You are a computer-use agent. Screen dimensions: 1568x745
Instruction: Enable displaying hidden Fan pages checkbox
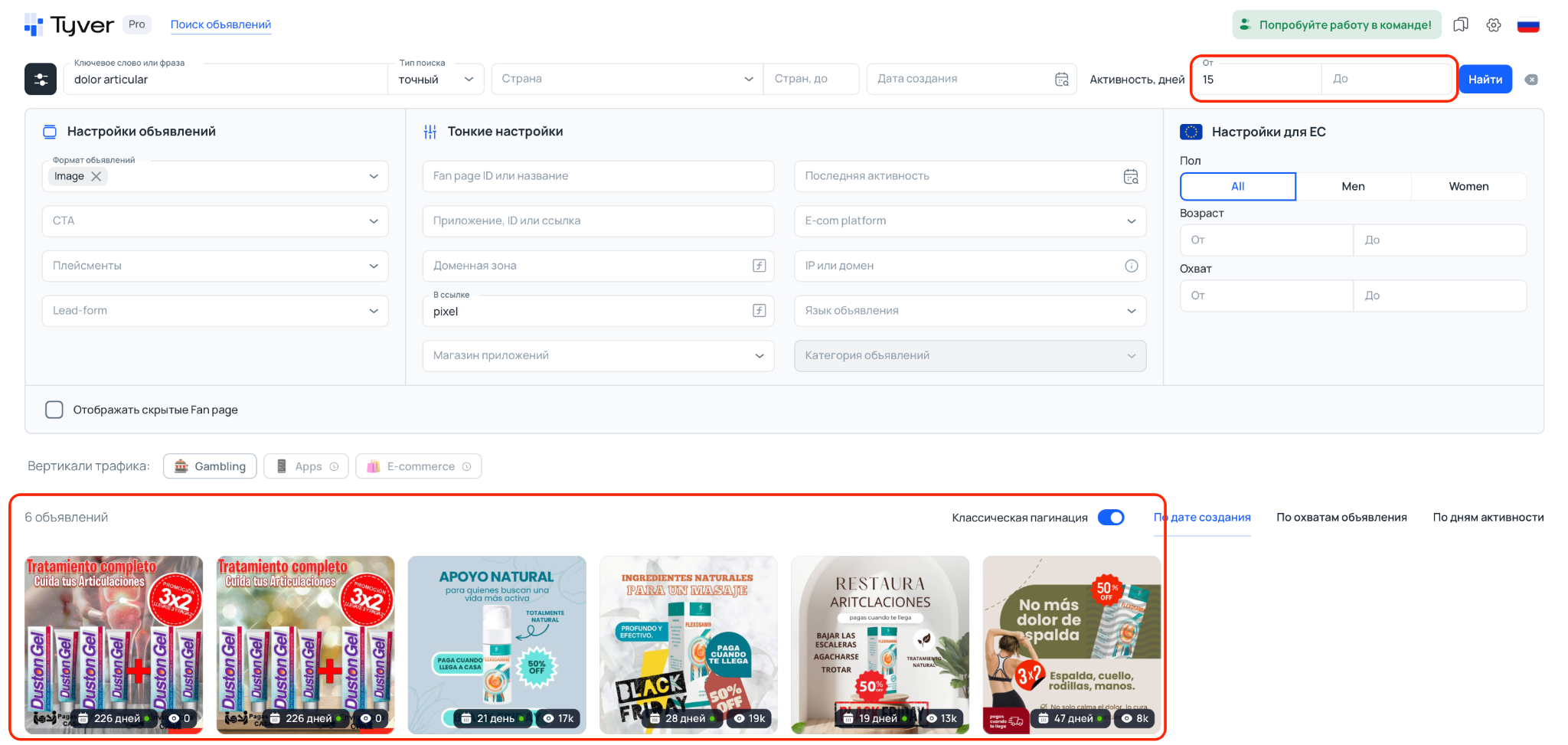[54, 410]
